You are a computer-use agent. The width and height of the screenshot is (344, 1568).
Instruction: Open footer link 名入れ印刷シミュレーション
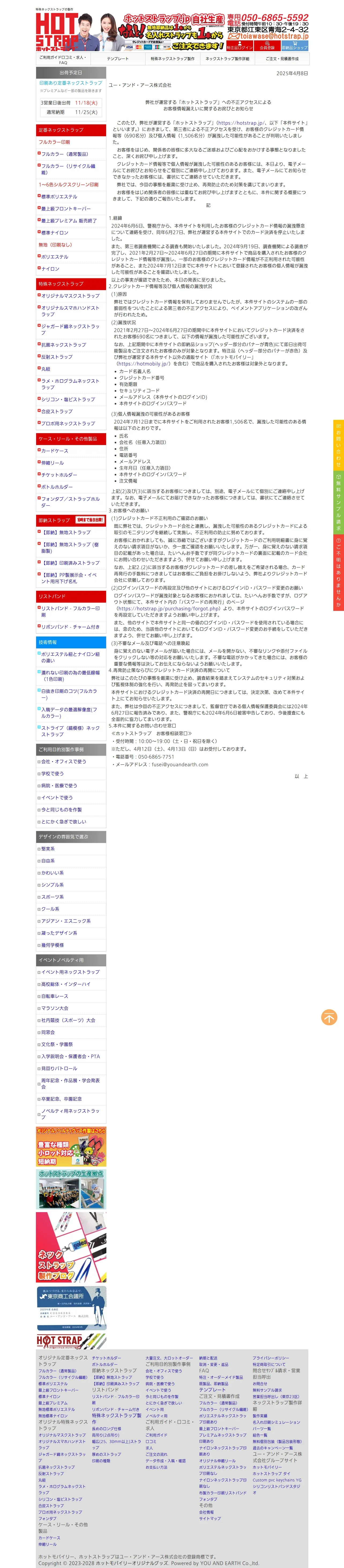(276, 1422)
